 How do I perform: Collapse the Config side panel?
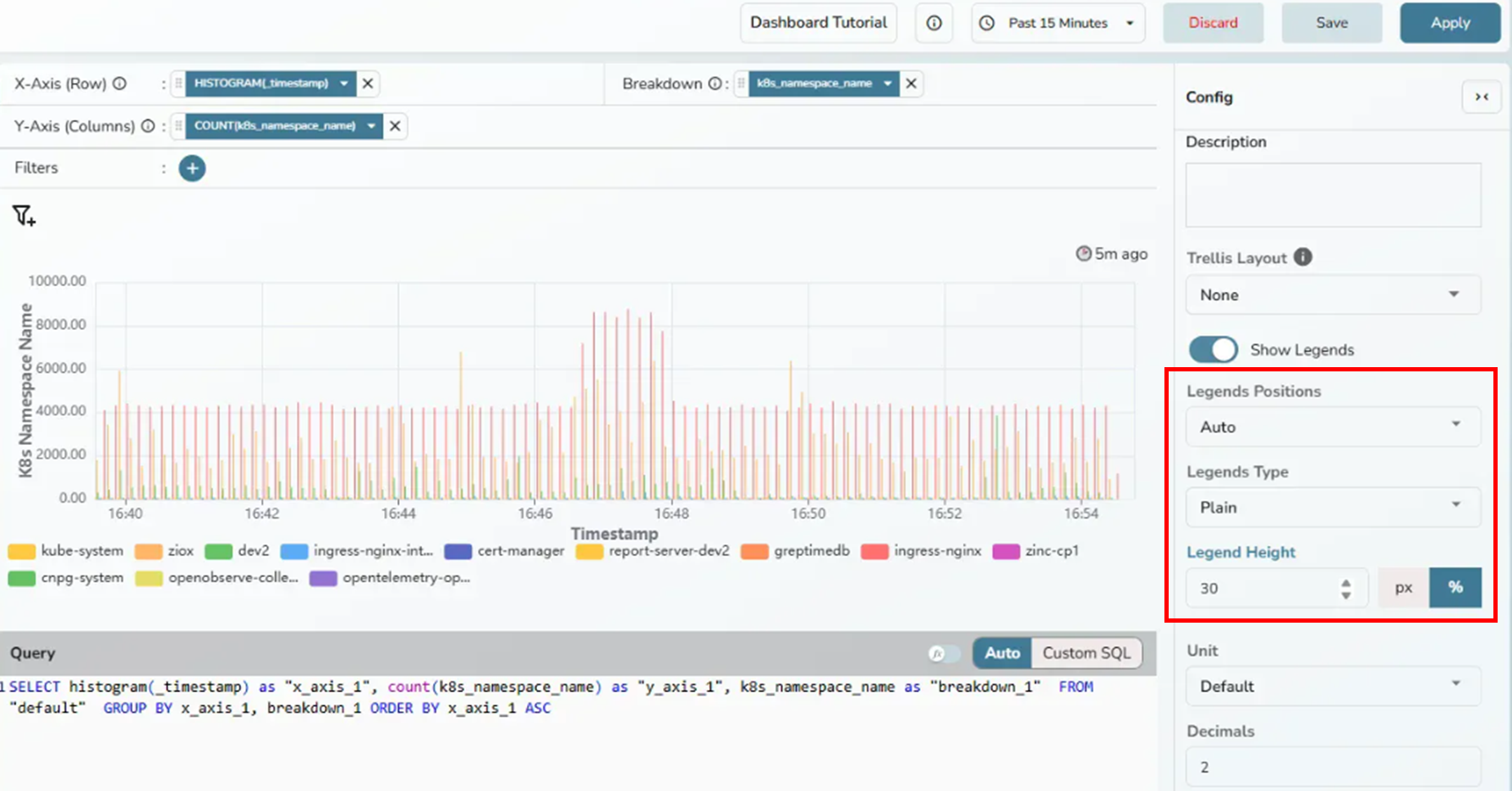(1482, 97)
